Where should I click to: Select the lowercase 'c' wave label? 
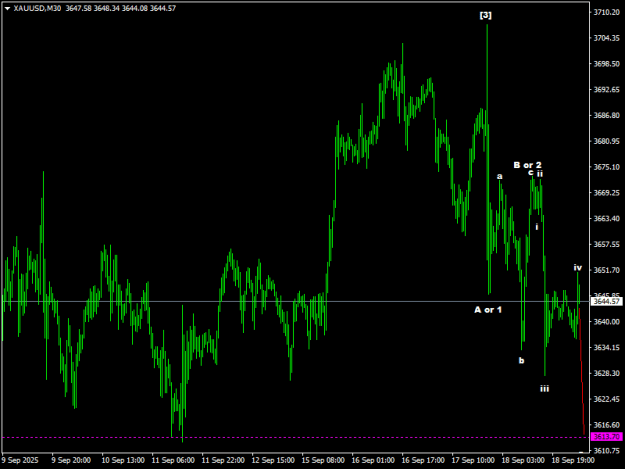pos(531,172)
